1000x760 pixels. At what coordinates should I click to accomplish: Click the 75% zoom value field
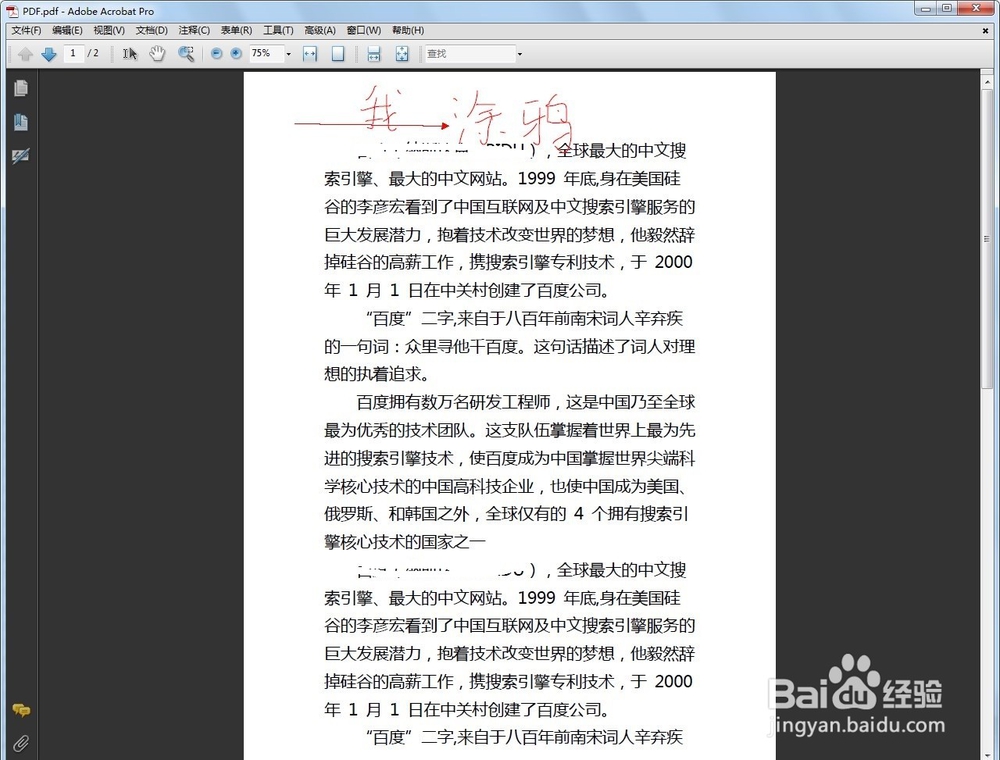[267, 54]
